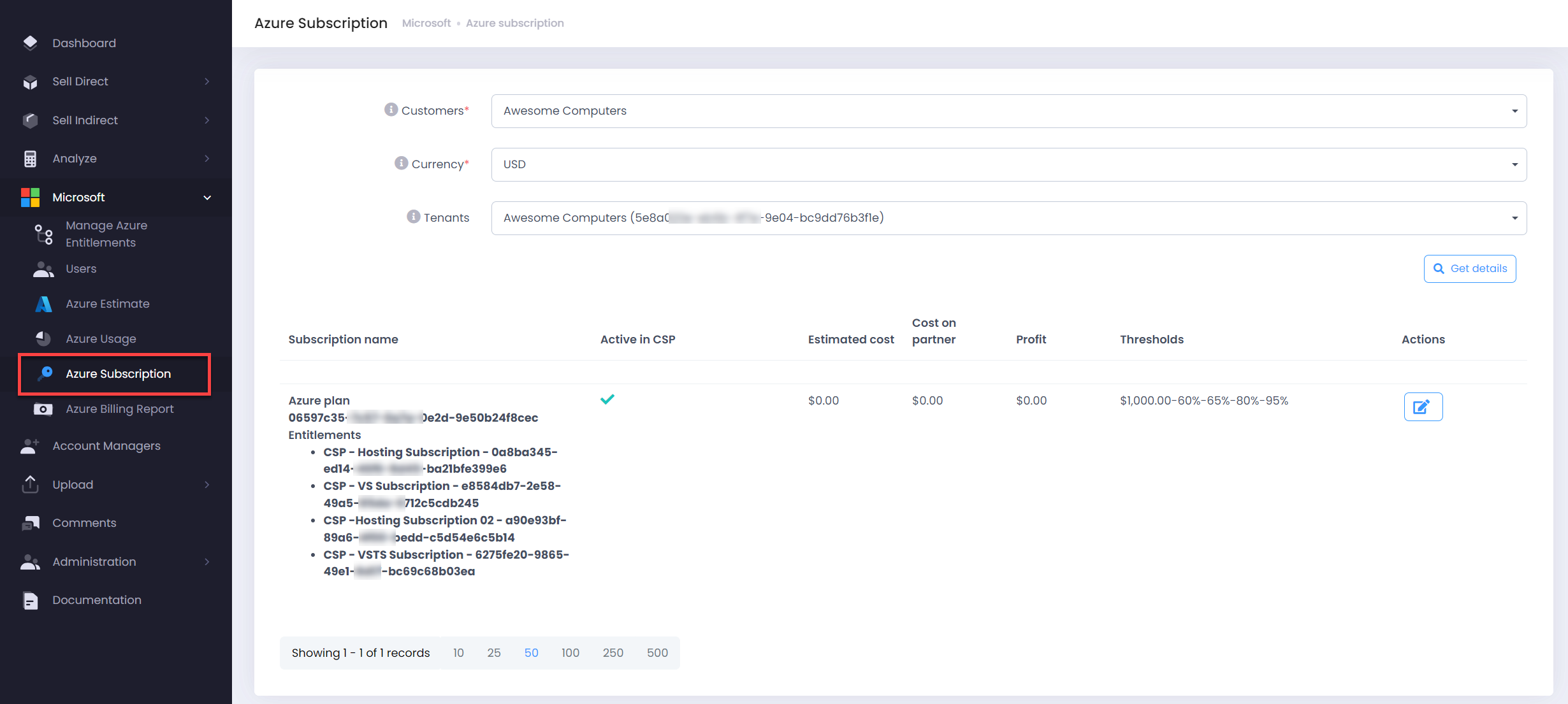1568x704 pixels.
Task: Click the info icon beside Tenants
Action: (x=413, y=217)
